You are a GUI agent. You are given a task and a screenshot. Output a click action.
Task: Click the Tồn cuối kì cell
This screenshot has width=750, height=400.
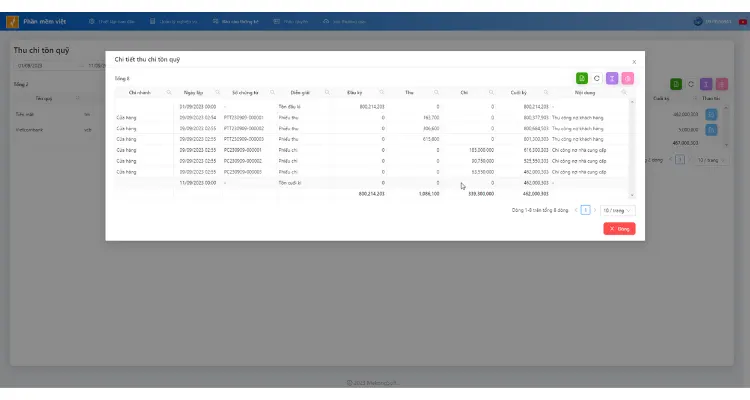click(x=290, y=183)
